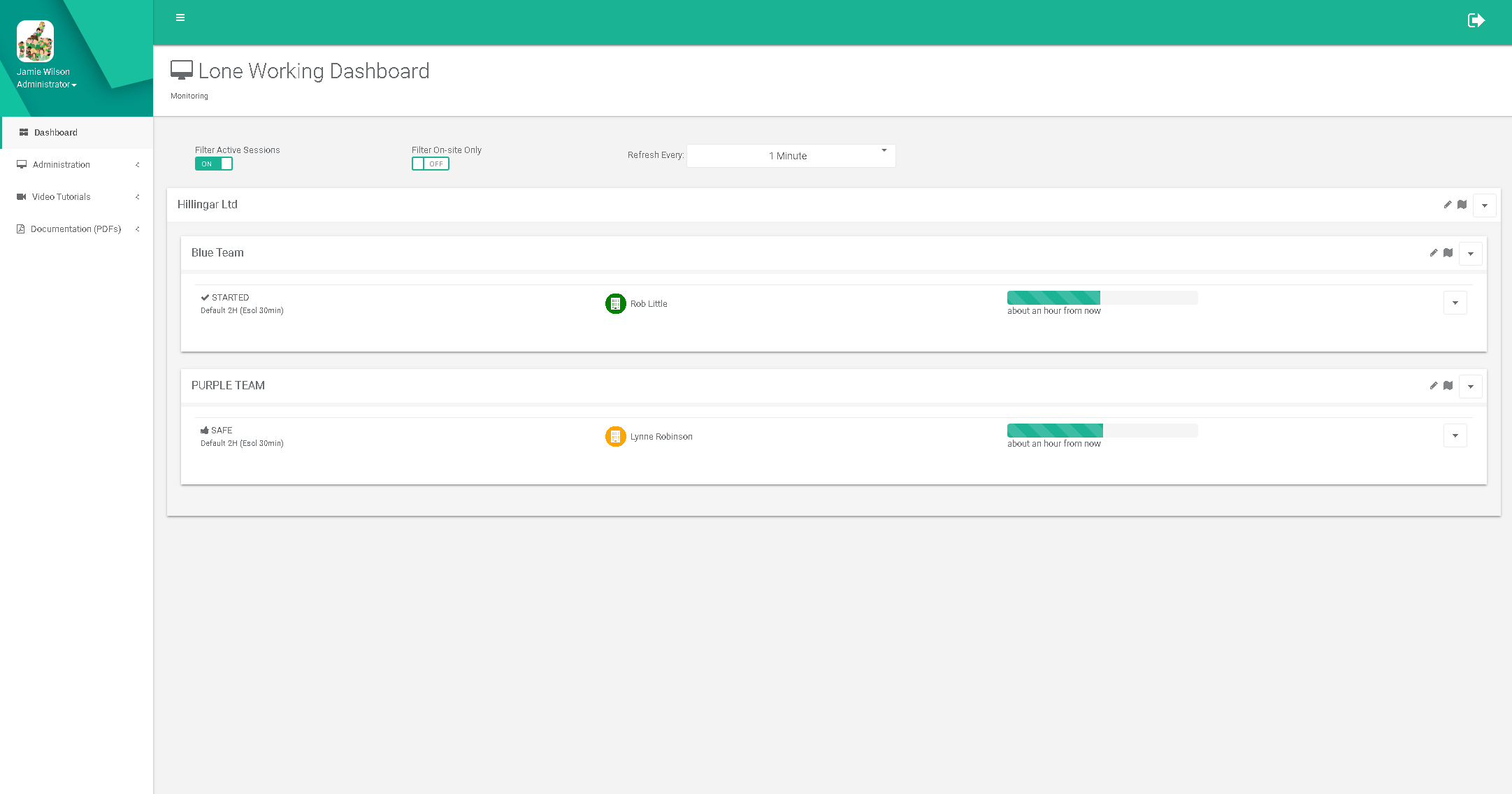Click the SAFE thumbs-up status icon
Screen dimensions: 1512x794
point(205,431)
